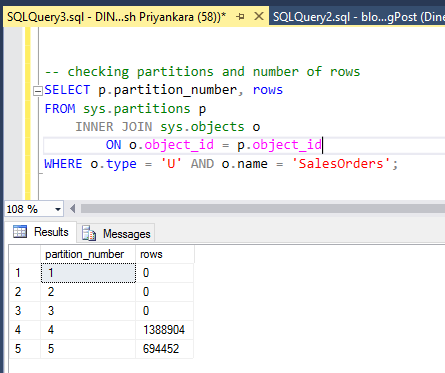445x373 pixels.
Task: Click the horizontal scrollbar left arrow
Action: point(72,209)
